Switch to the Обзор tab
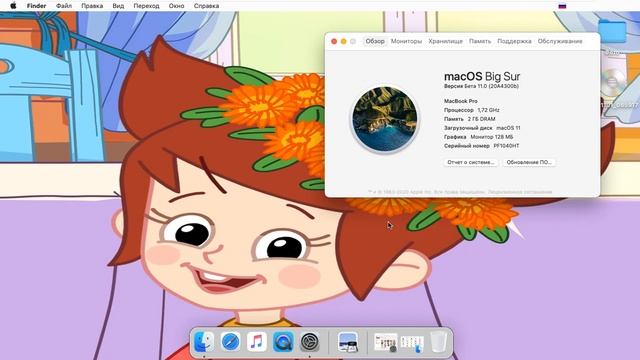The image size is (640, 360). click(375, 41)
